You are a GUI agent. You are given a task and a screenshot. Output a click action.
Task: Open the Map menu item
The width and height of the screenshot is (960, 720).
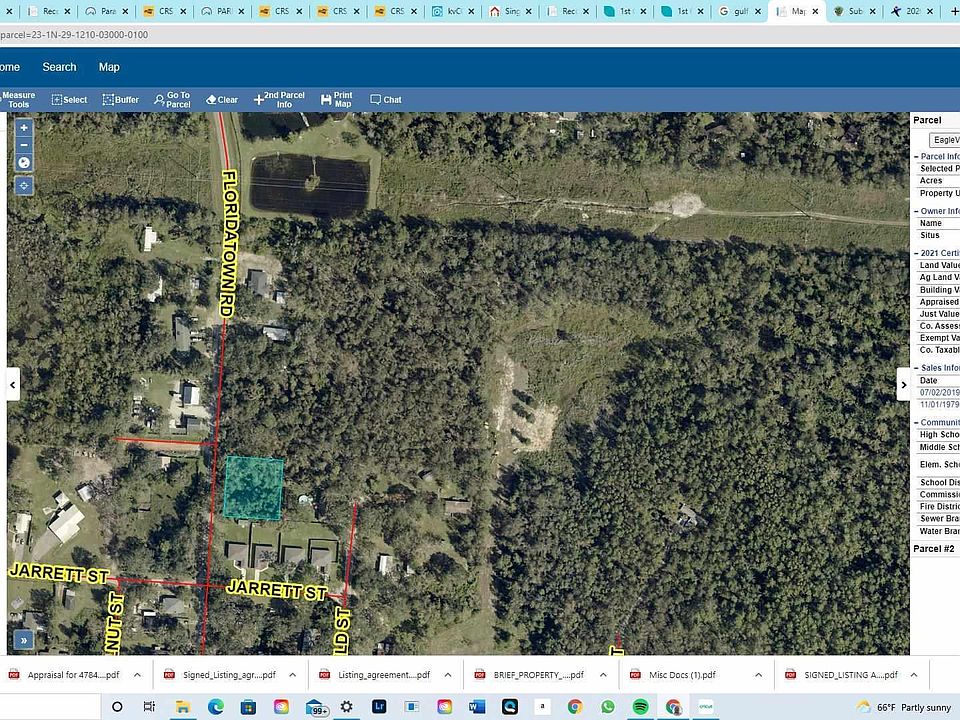tap(109, 67)
